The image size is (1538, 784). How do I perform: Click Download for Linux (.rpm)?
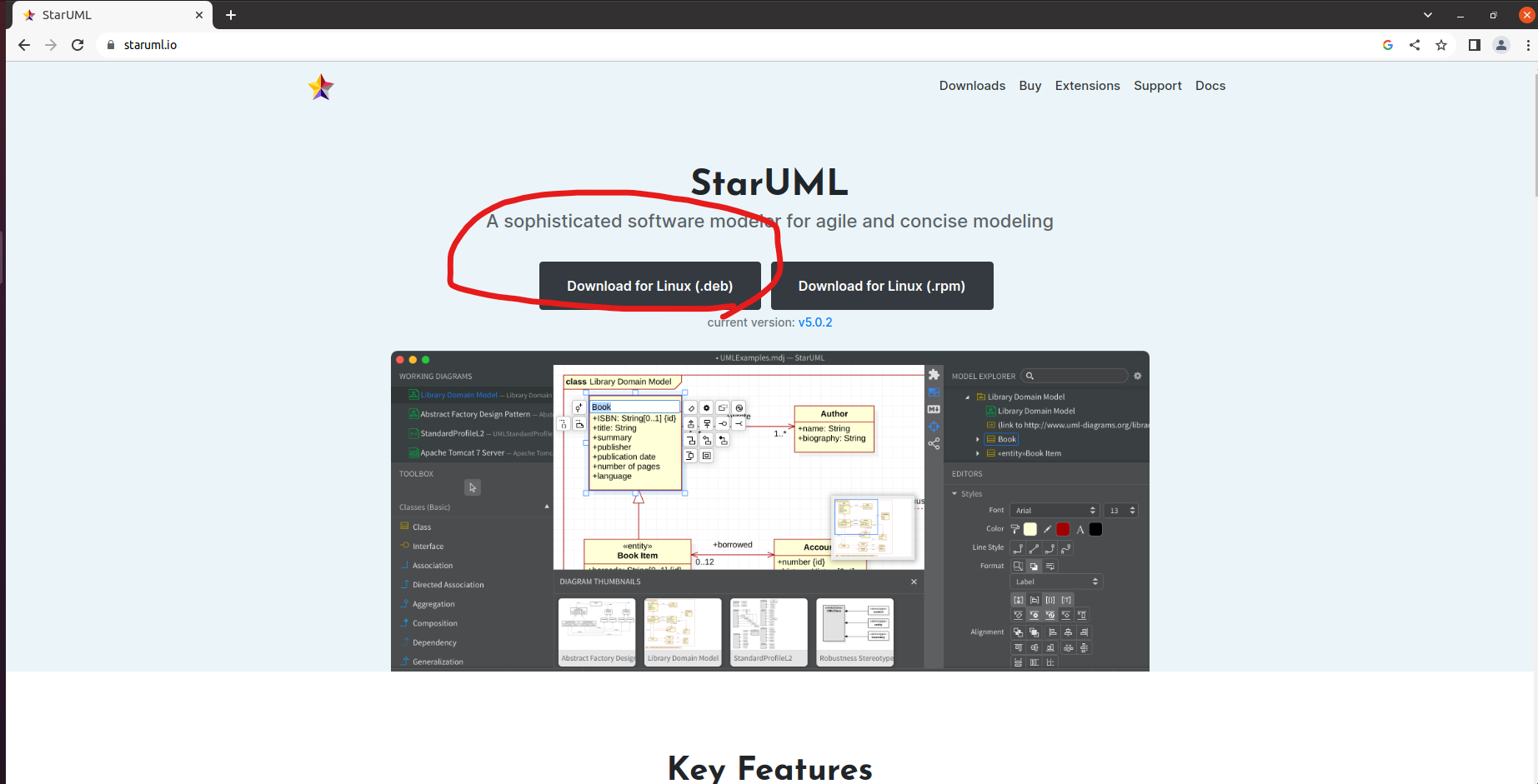pos(882,286)
